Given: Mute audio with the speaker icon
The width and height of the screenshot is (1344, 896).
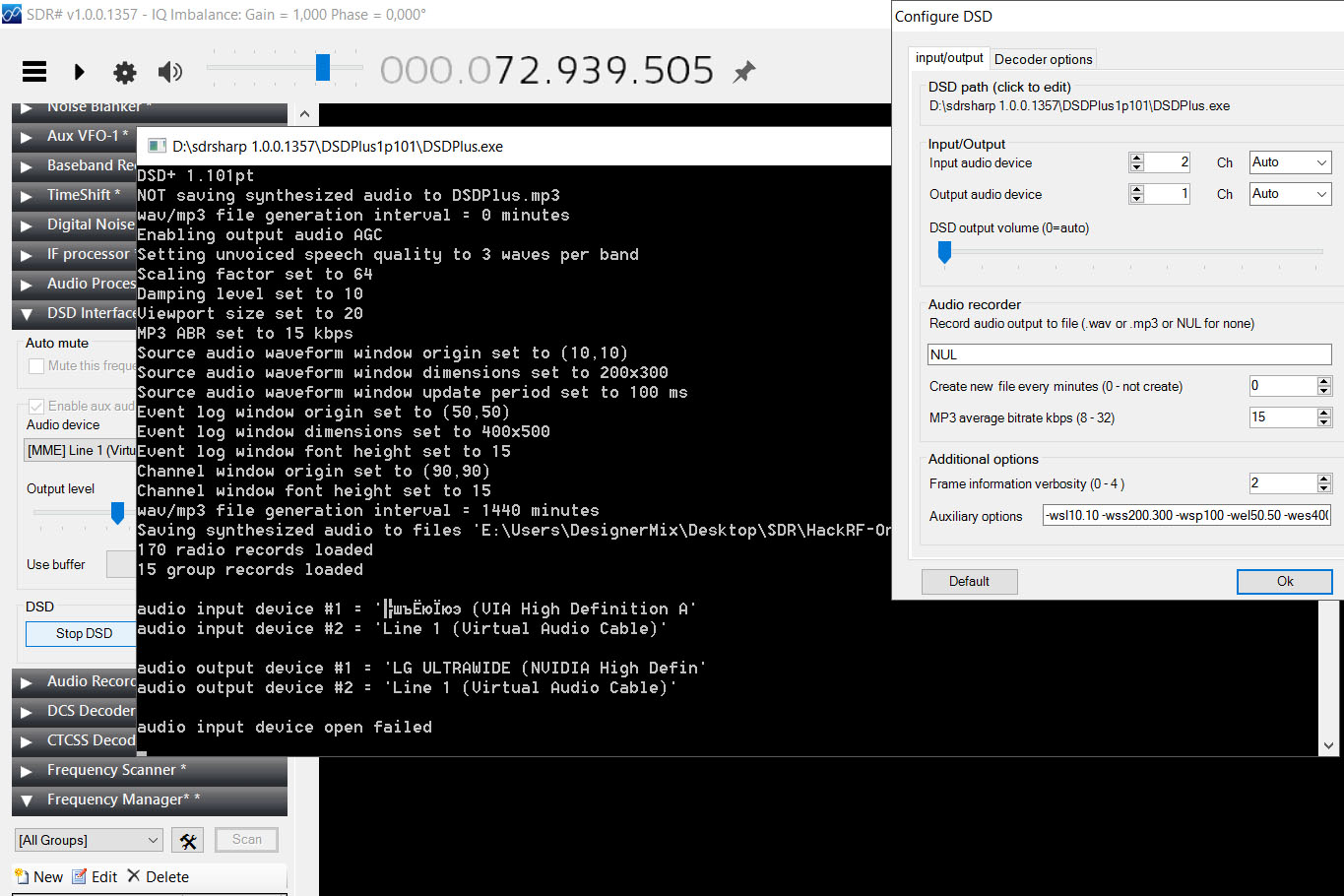Looking at the screenshot, I should click(x=170, y=71).
